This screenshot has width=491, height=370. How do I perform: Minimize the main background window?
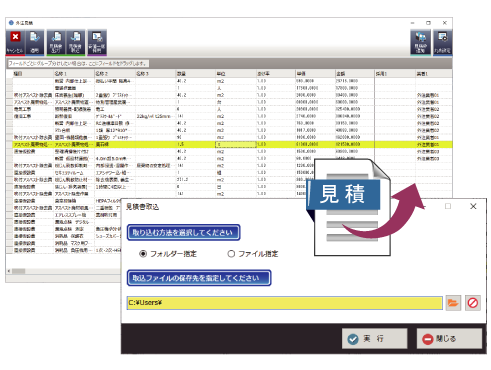tap(412, 23)
